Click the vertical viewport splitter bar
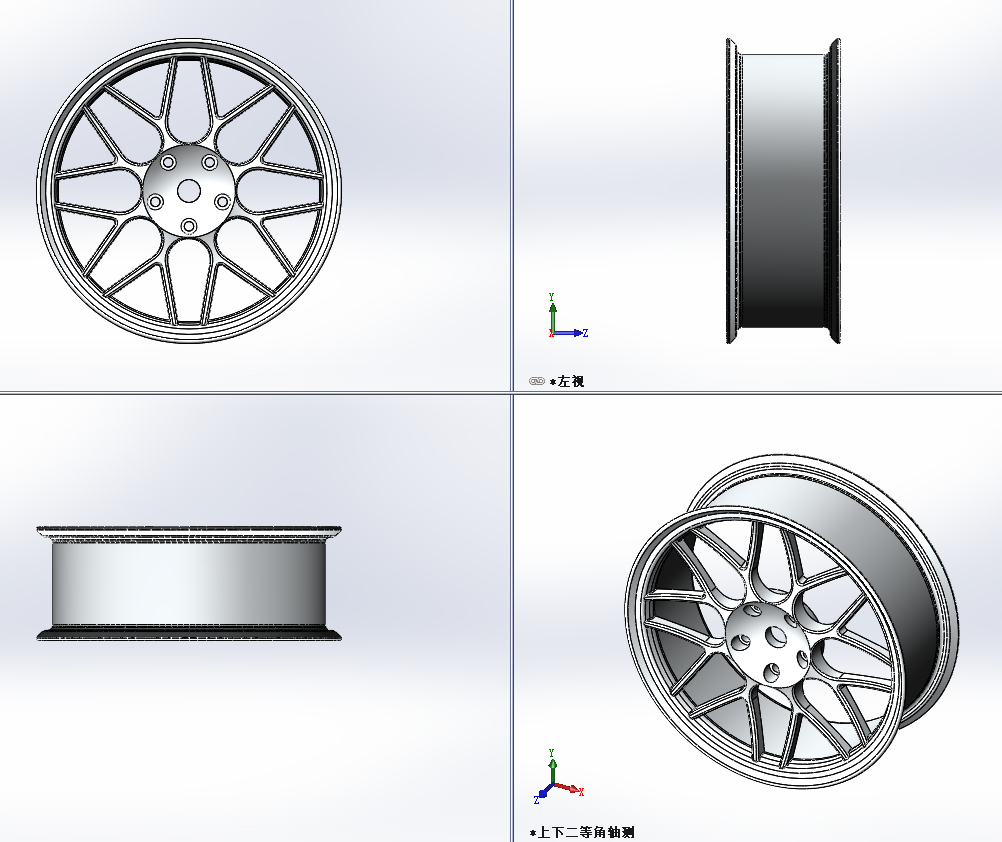 pyautogui.click(x=511, y=200)
